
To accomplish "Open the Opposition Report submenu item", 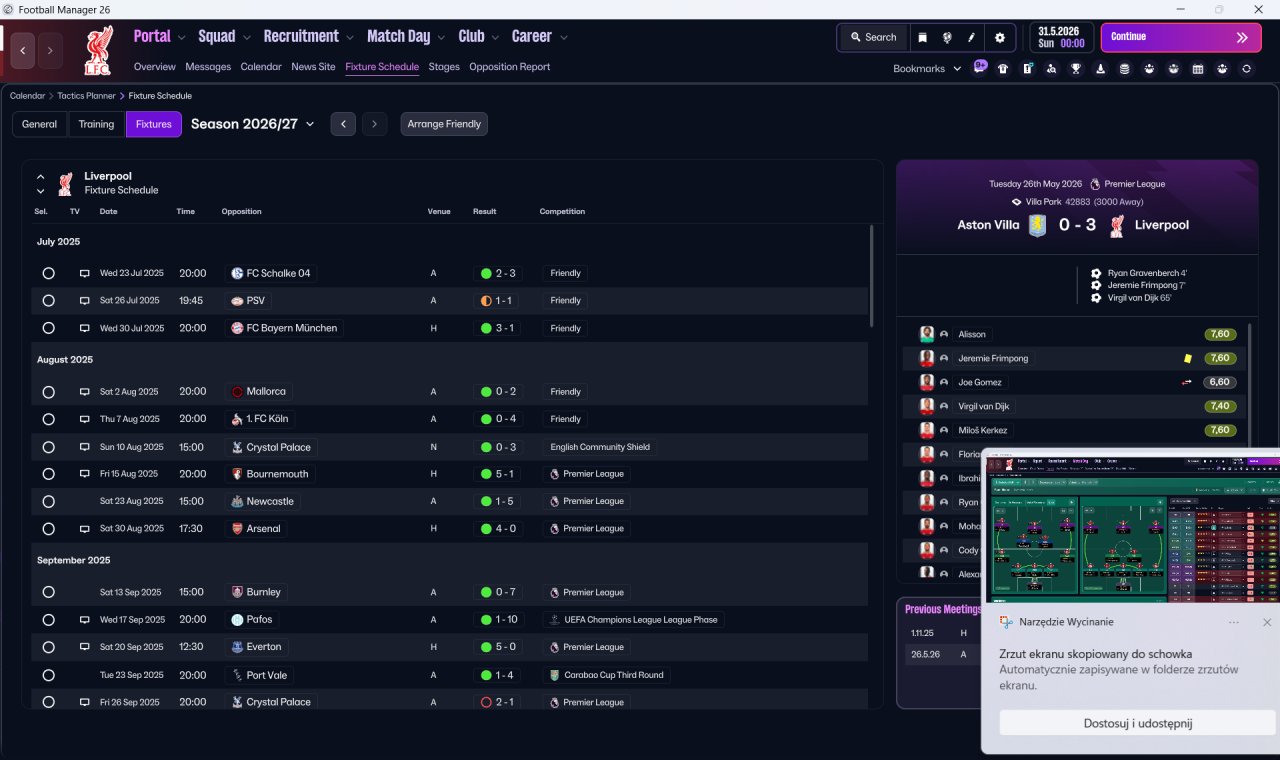I will pyautogui.click(x=510, y=67).
